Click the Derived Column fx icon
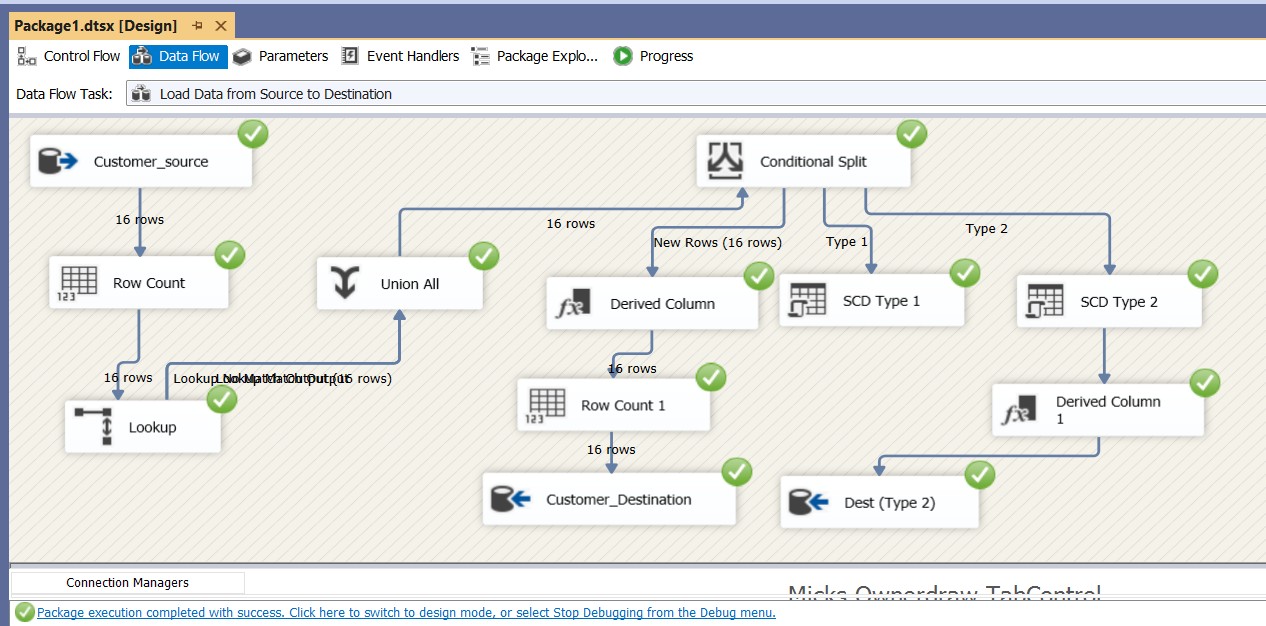Image resolution: width=1266 pixels, height=626 pixels. pyautogui.click(x=575, y=304)
